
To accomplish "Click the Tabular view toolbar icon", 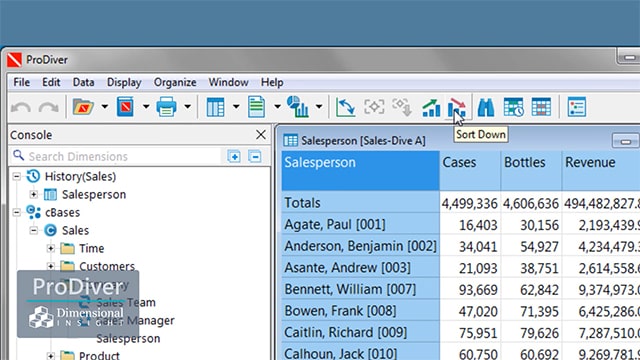I will [x=216, y=107].
